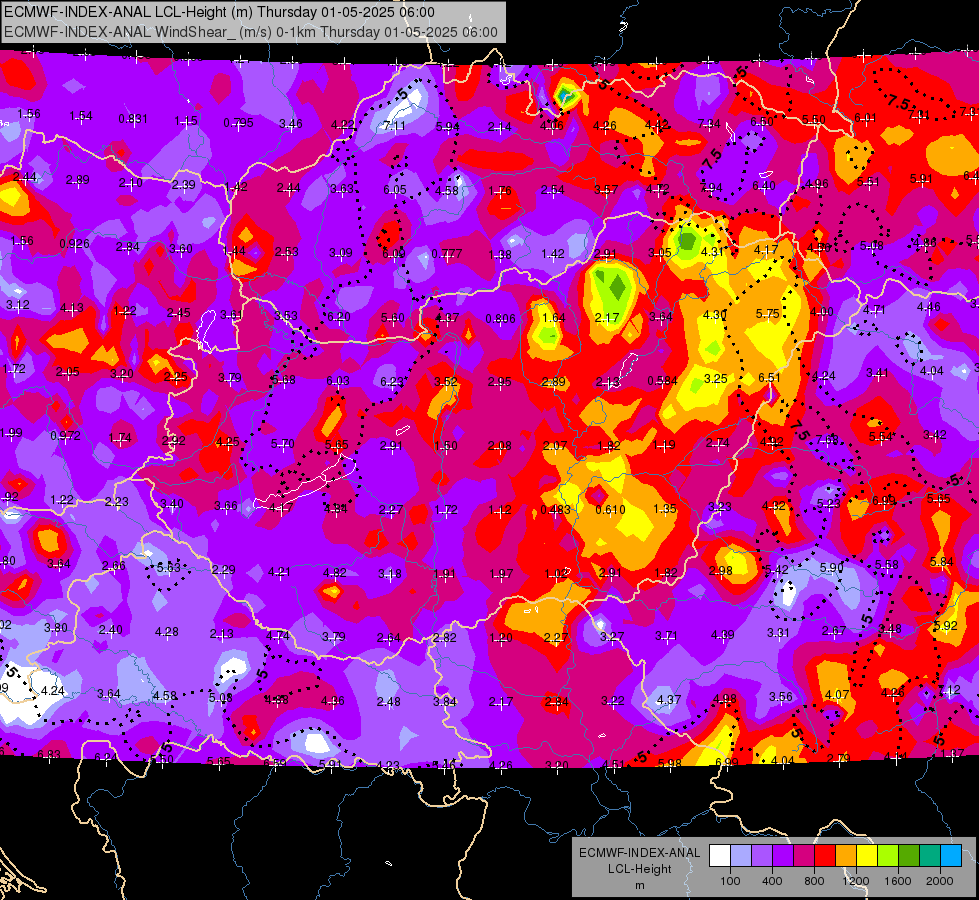Image resolution: width=979 pixels, height=900 pixels.
Task: Select the teal legend swatch
Action: tap(930, 855)
